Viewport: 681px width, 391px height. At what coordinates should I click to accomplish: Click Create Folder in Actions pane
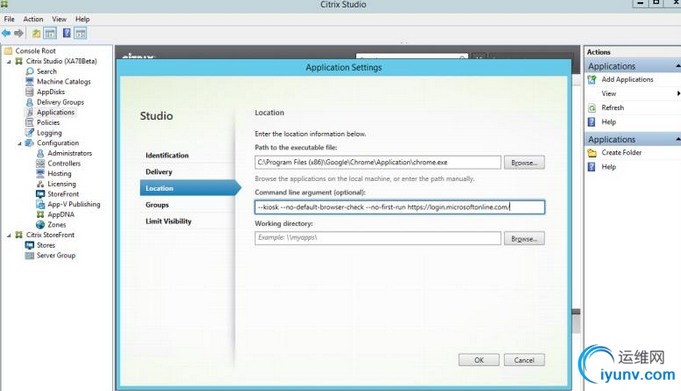click(621, 152)
